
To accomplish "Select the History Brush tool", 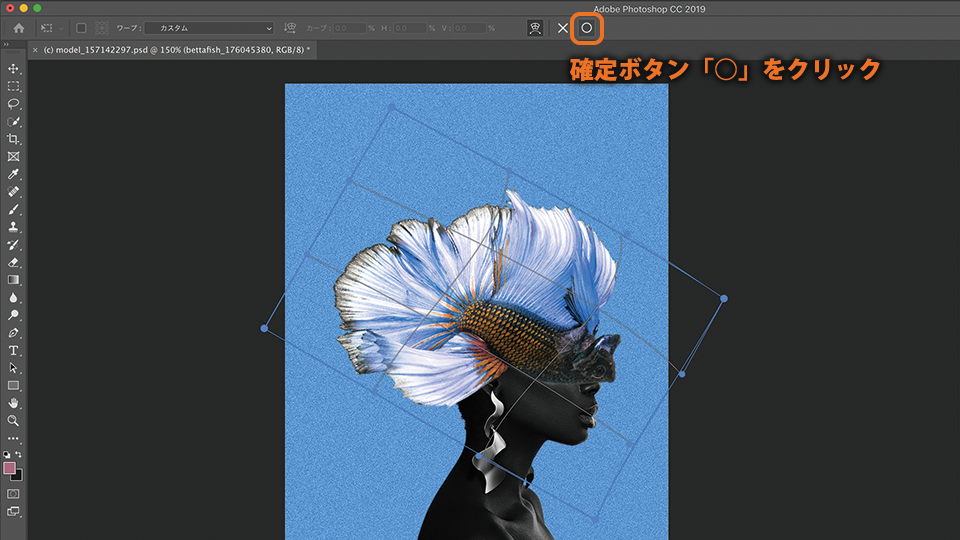I will 13,245.
